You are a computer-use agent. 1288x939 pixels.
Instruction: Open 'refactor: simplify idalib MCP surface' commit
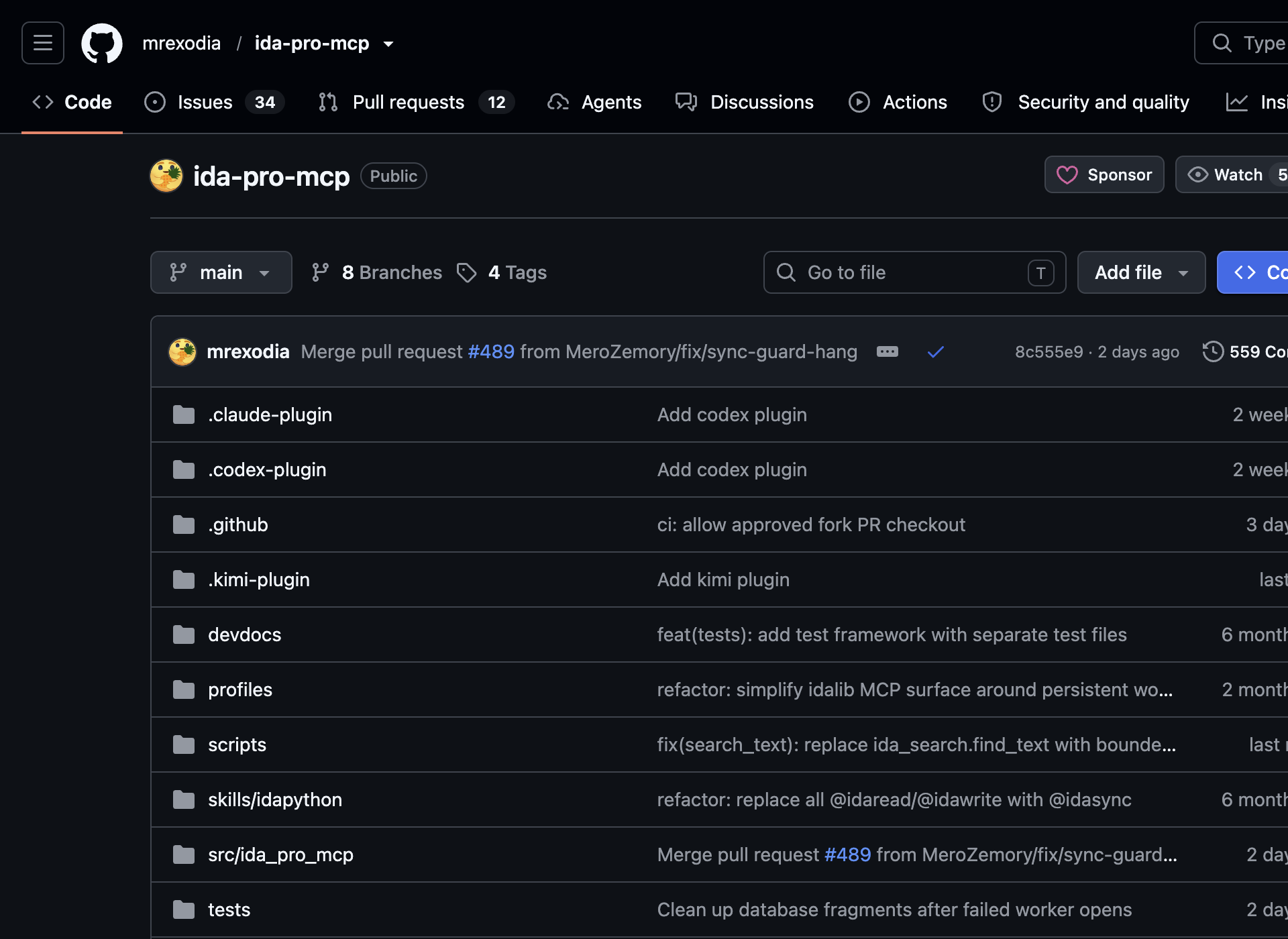(x=915, y=689)
